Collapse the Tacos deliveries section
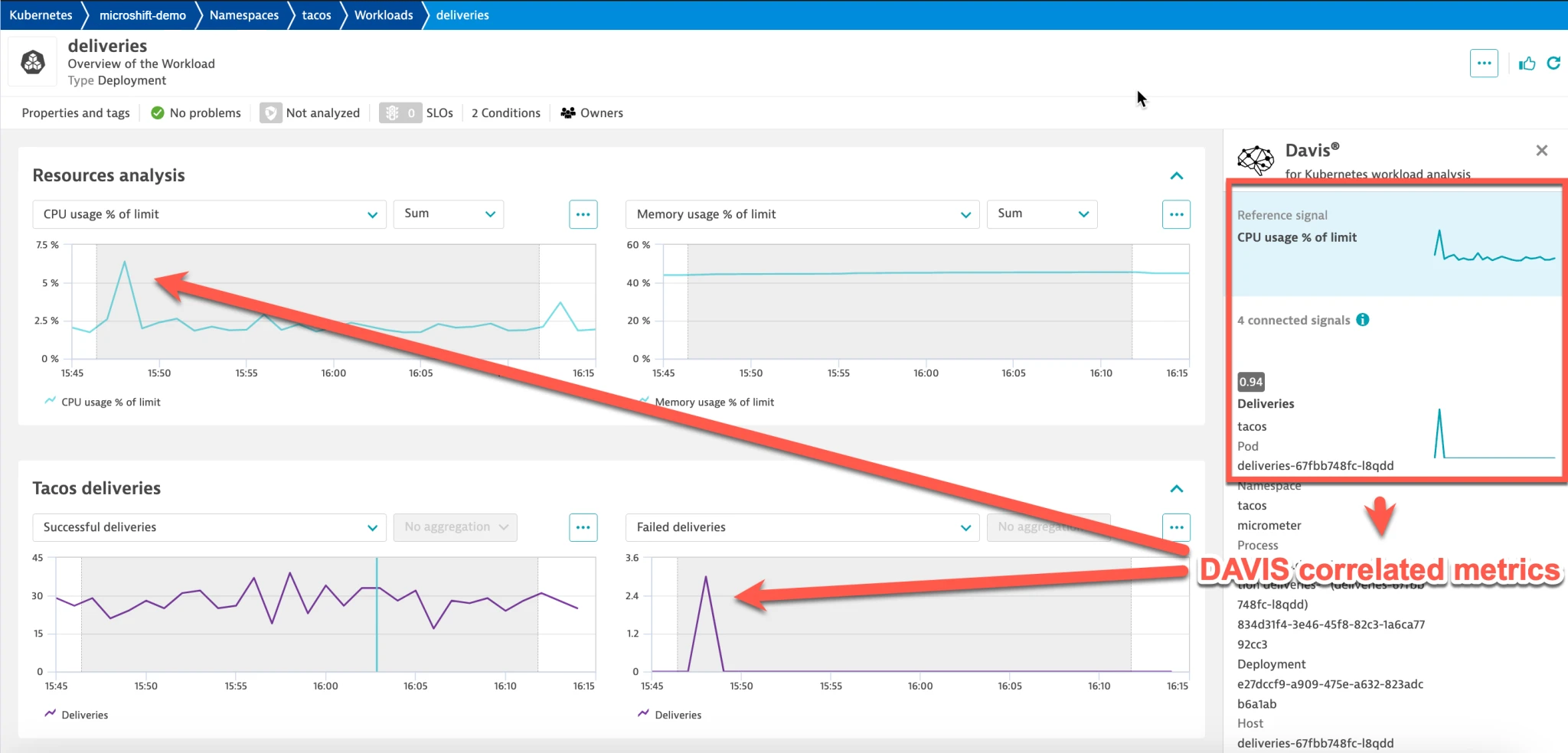This screenshot has height=753, width=1568. click(x=1176, y=489)
